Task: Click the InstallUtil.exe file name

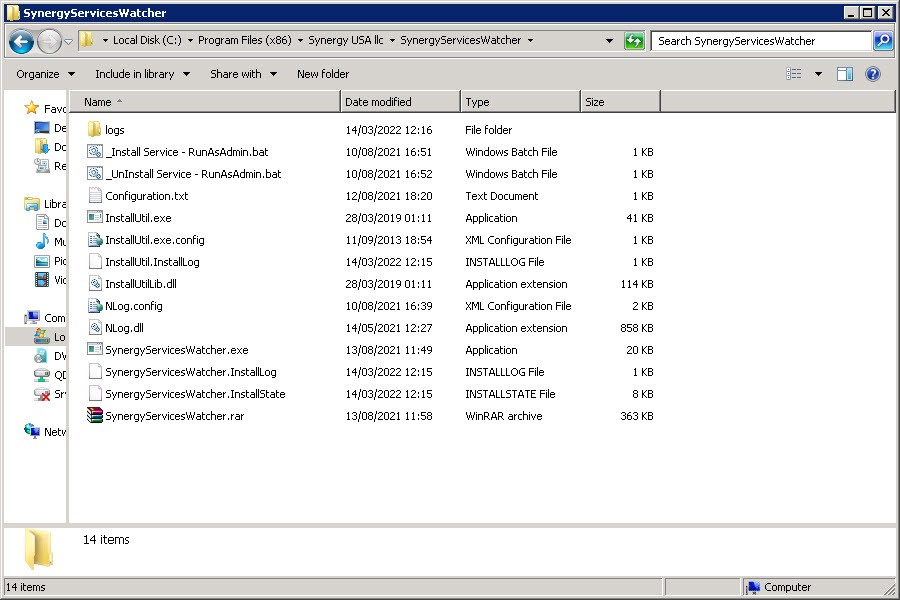Action: (x=138, y=218)
